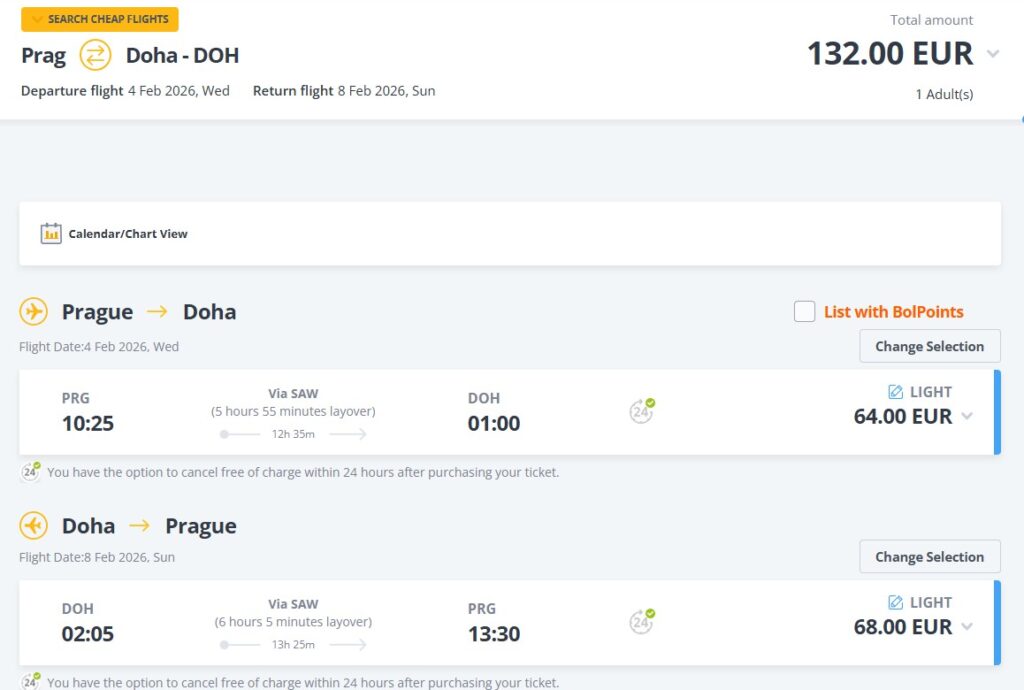Open the Calendar/Chart View icon
This screenshot has width=1024, height=690.
point(51,233)
